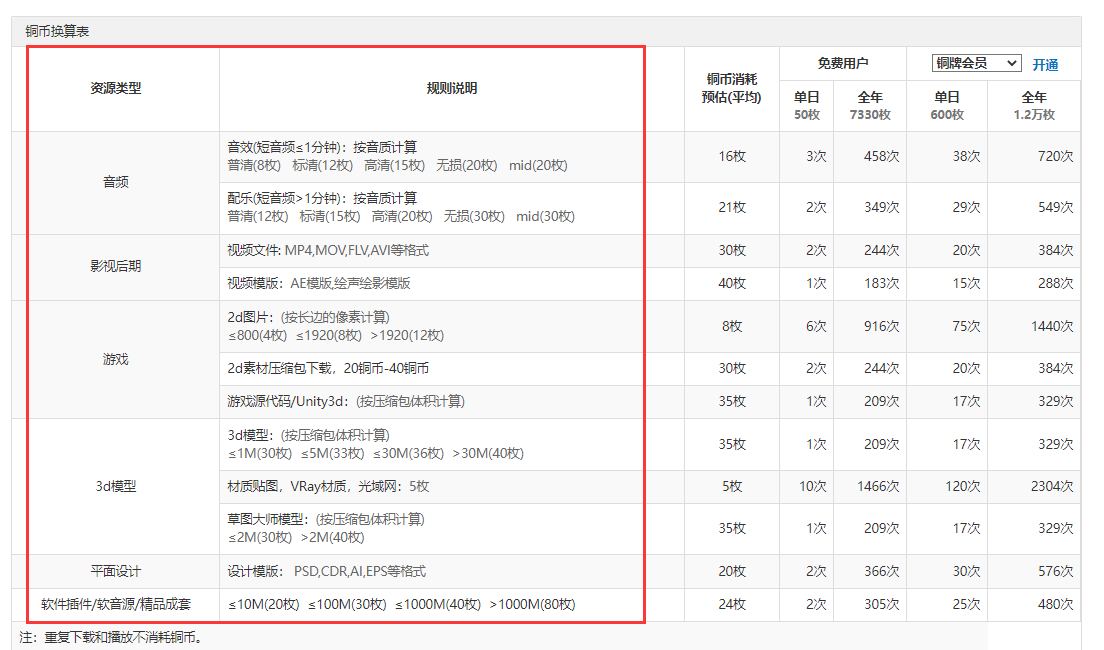Click the free user 单日 50枚 header
The height and width of the screenshot is (650, 1104).
(806, 106)
